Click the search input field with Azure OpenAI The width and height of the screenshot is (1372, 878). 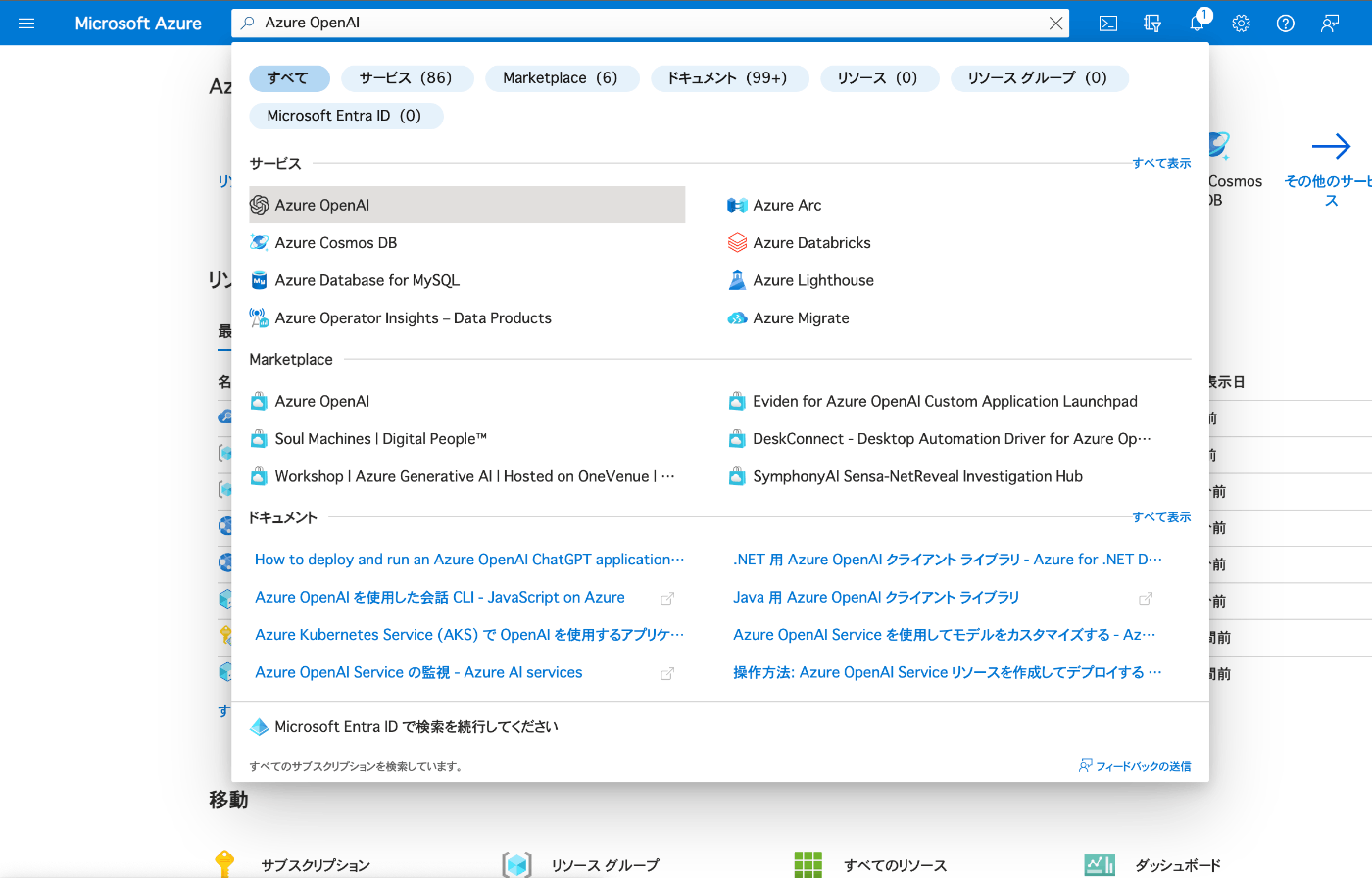651,24
